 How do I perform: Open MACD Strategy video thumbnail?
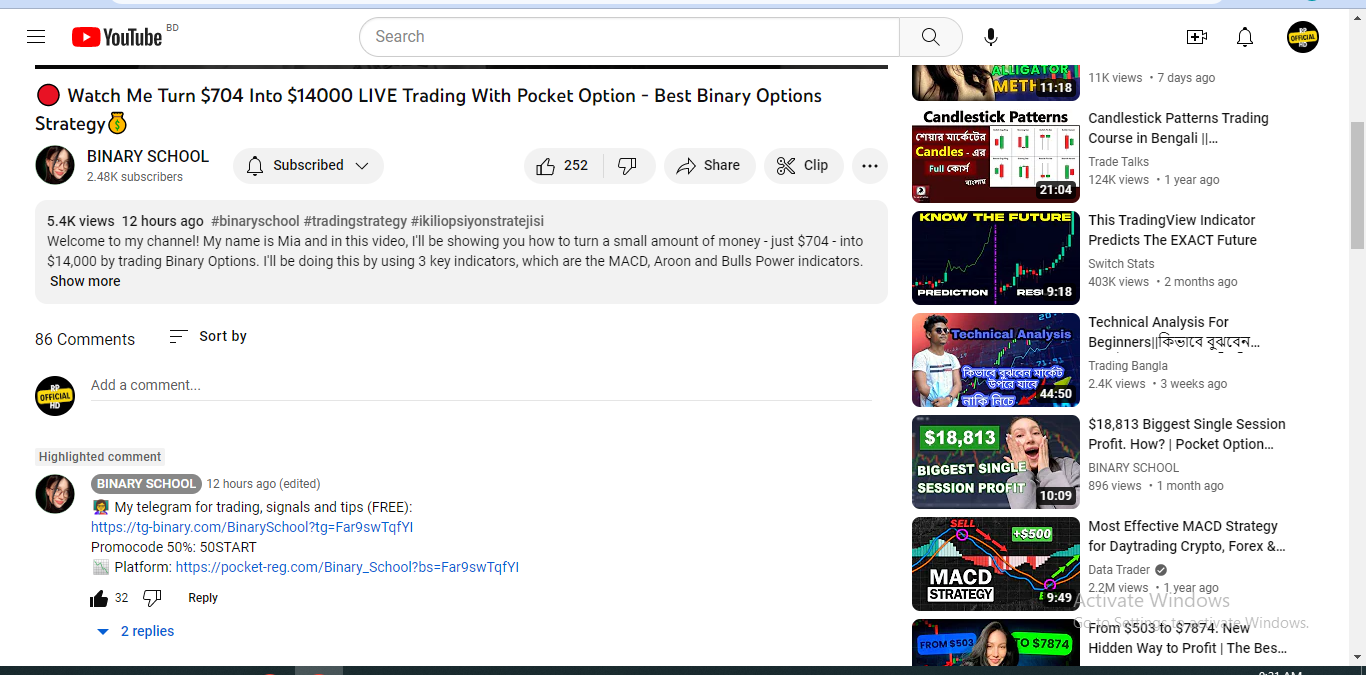[x=996, y=564]
